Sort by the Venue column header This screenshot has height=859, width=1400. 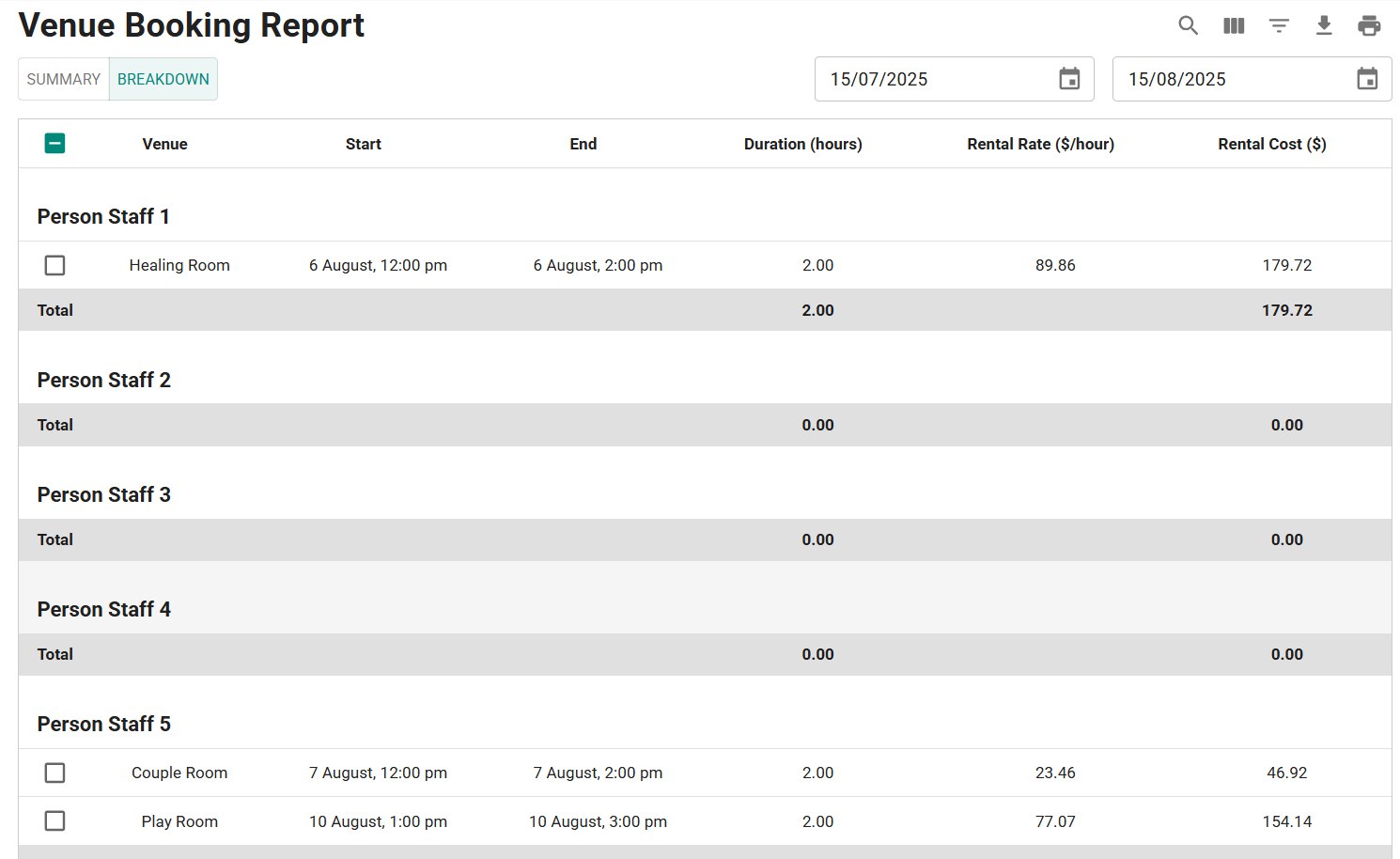pyautogui.click(x=165, y=144)
